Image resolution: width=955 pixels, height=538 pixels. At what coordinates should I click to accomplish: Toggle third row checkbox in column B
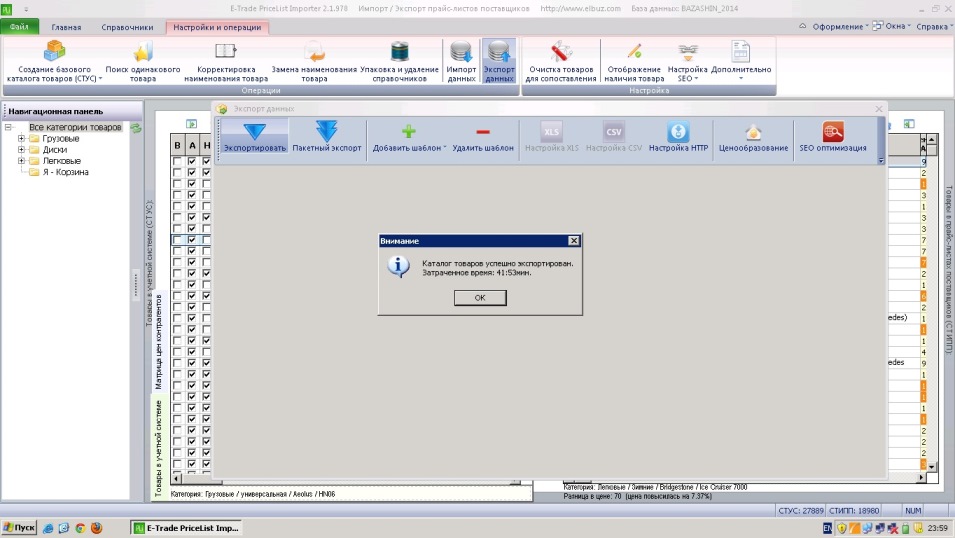point(177,183)
